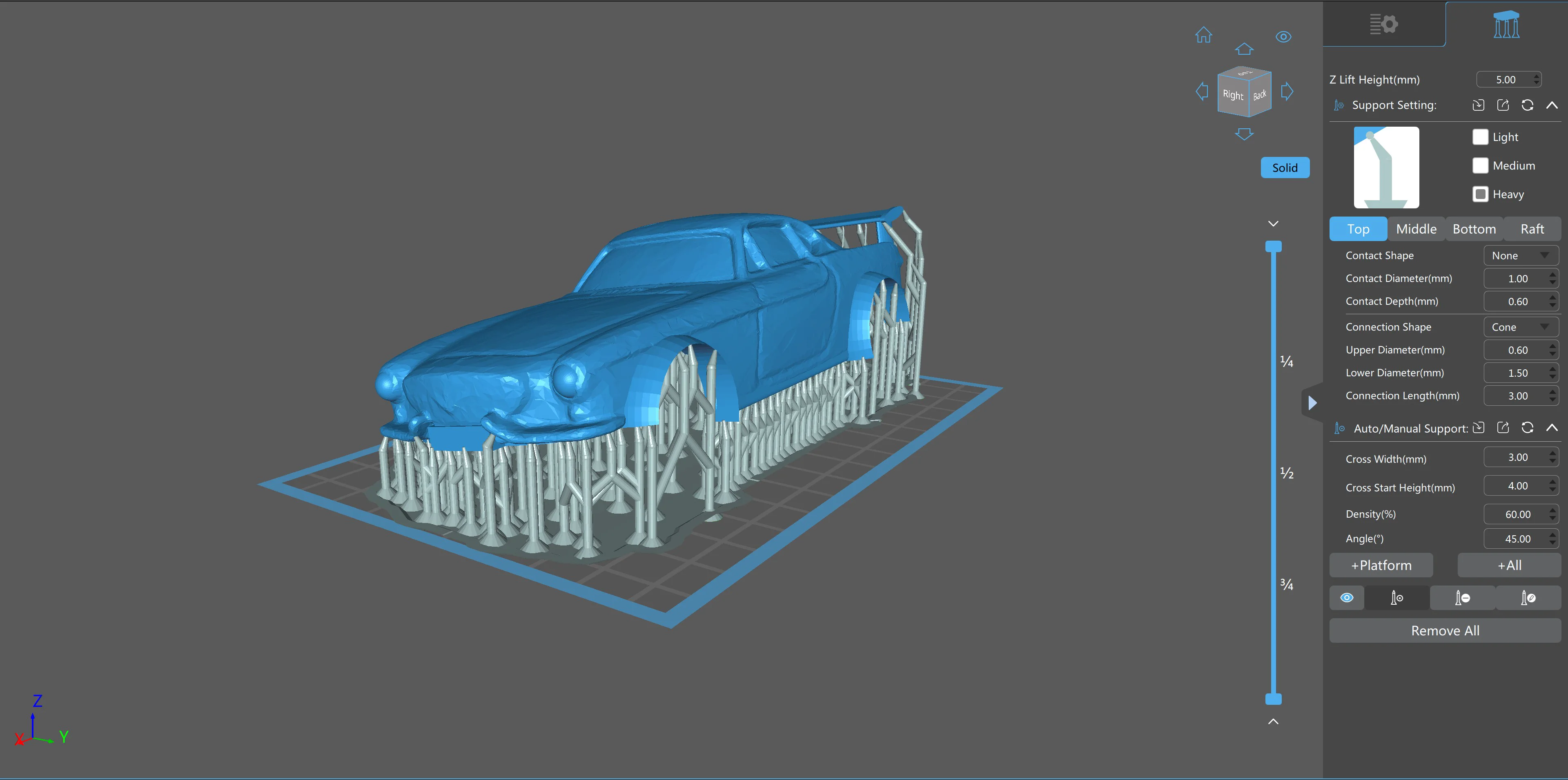Screen dimensions: 1568x780
Task: Toggle the Heavy support checkbox
Action: (x=1480, y=194)
